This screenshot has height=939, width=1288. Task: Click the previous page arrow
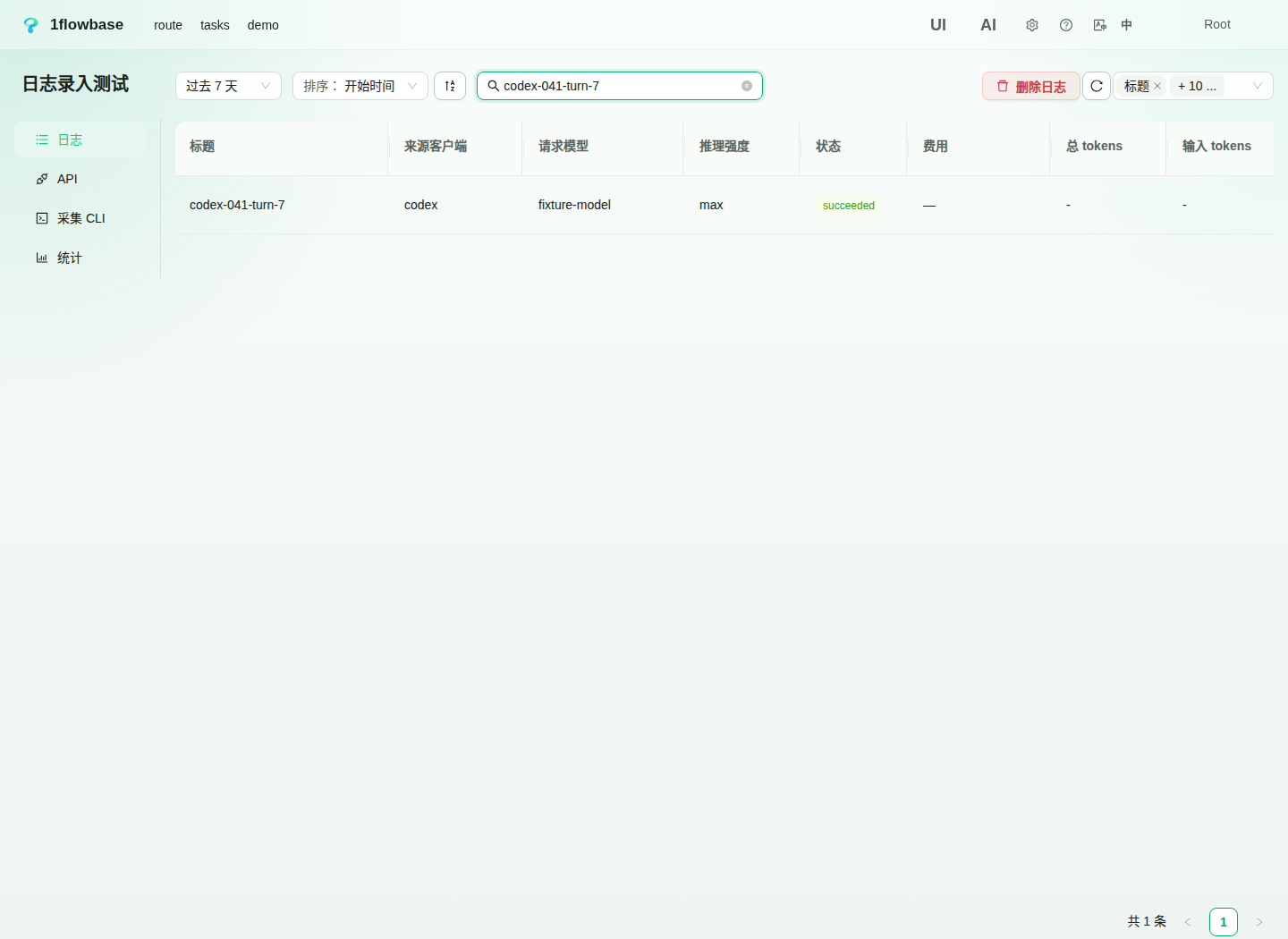(1188, 922)
